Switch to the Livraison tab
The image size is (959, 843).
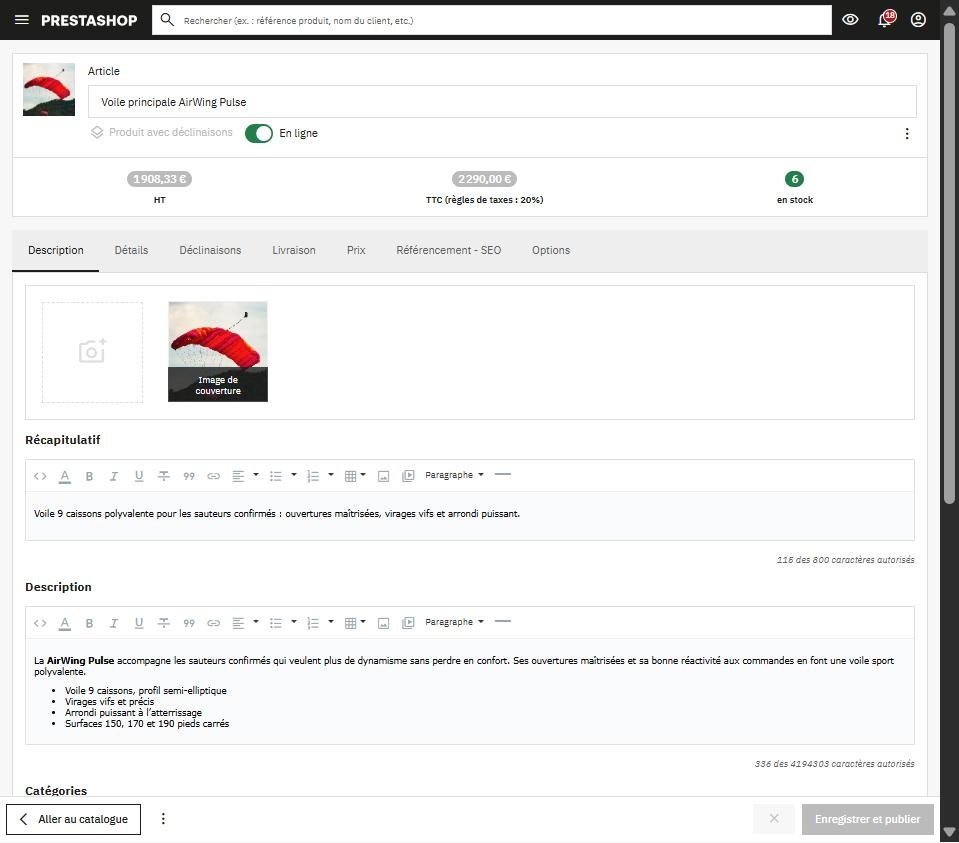[294, 250]
